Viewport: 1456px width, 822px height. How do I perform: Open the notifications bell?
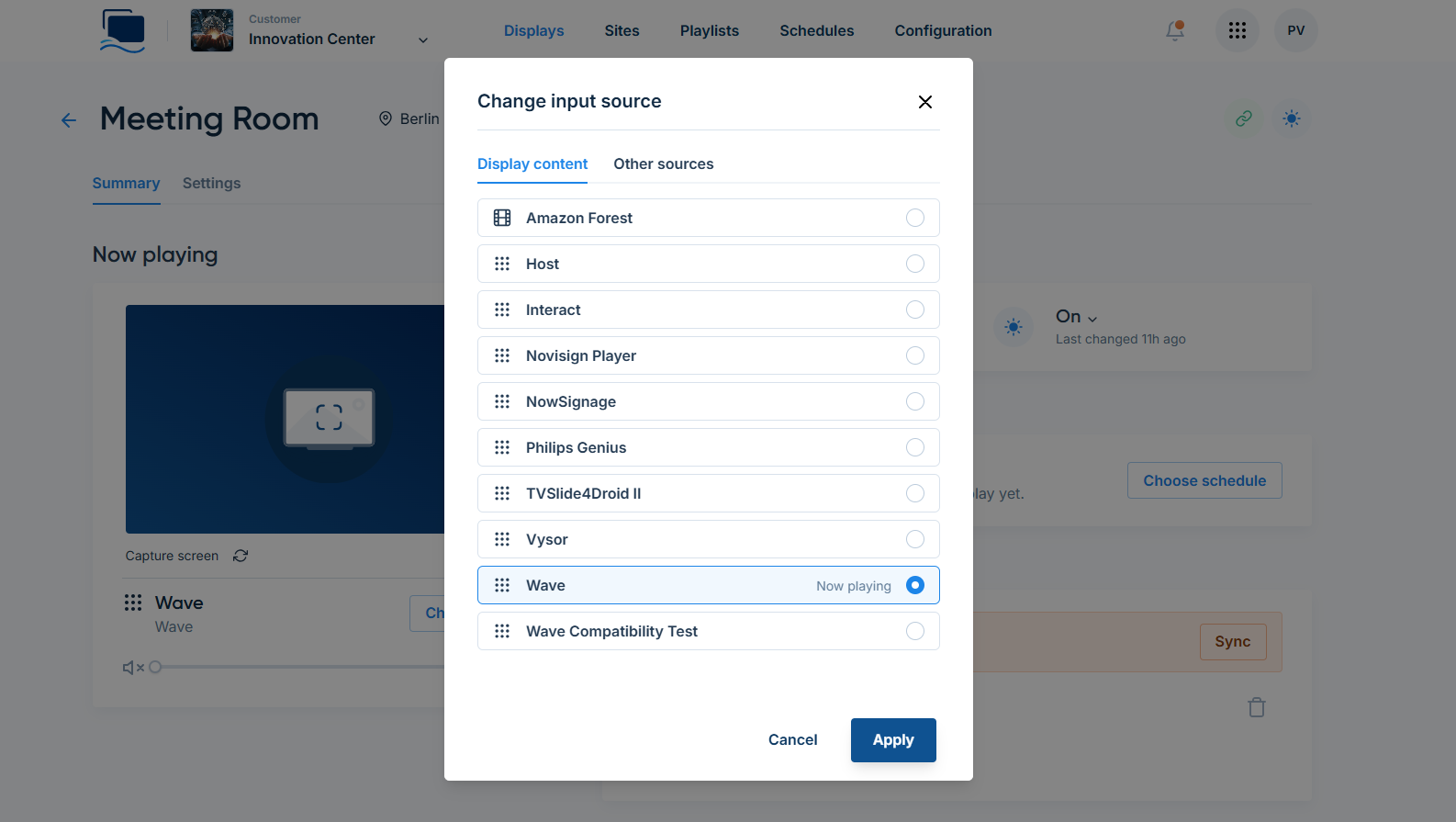tap(1175, 30)
